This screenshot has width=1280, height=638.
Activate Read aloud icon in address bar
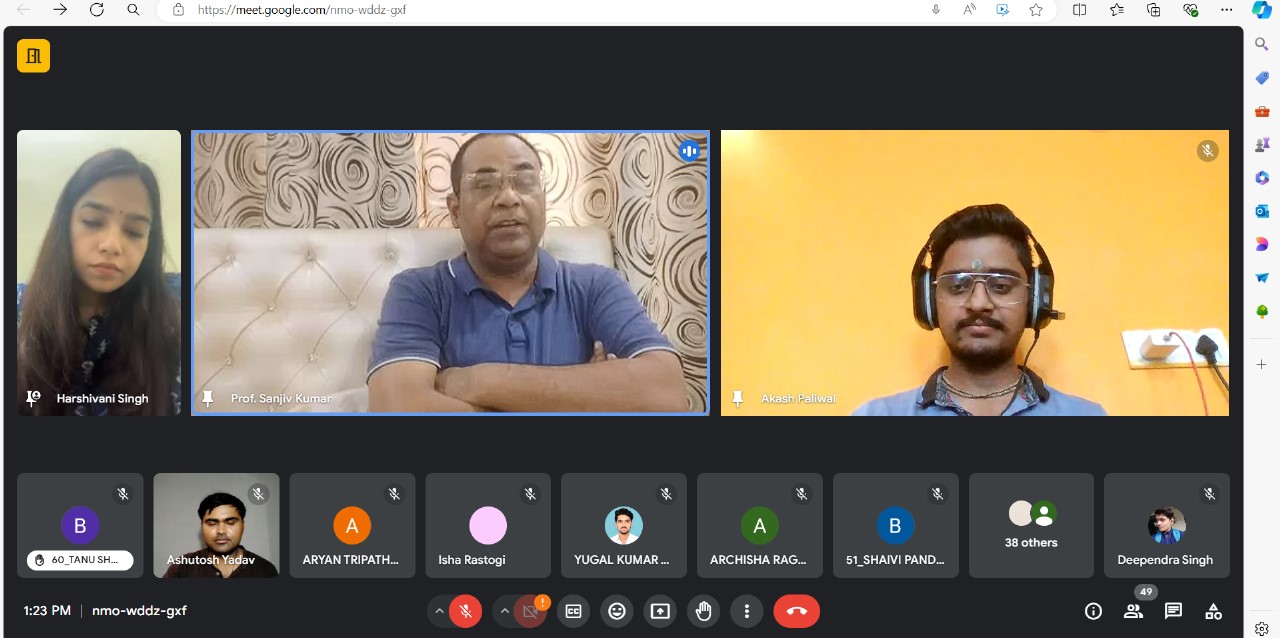(x=969, y=10)
